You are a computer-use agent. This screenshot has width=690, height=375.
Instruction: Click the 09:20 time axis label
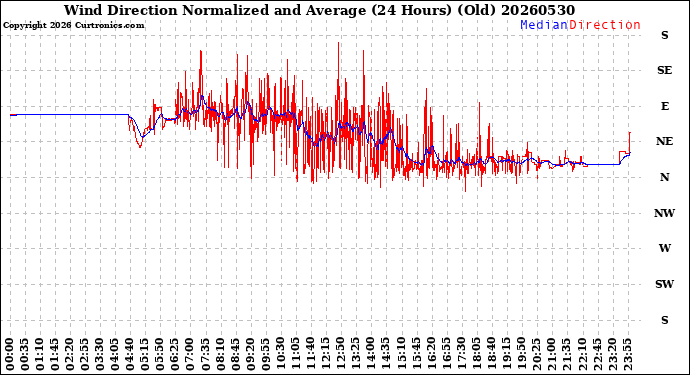(x=250, y=354)
